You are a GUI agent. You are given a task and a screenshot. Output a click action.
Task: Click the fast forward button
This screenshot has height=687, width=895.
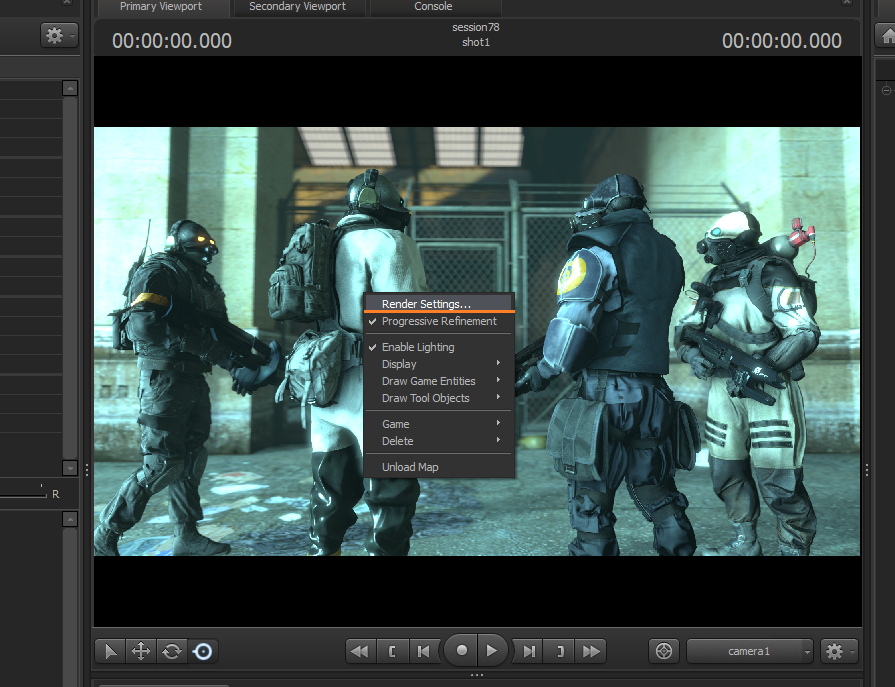click(591, 651)
